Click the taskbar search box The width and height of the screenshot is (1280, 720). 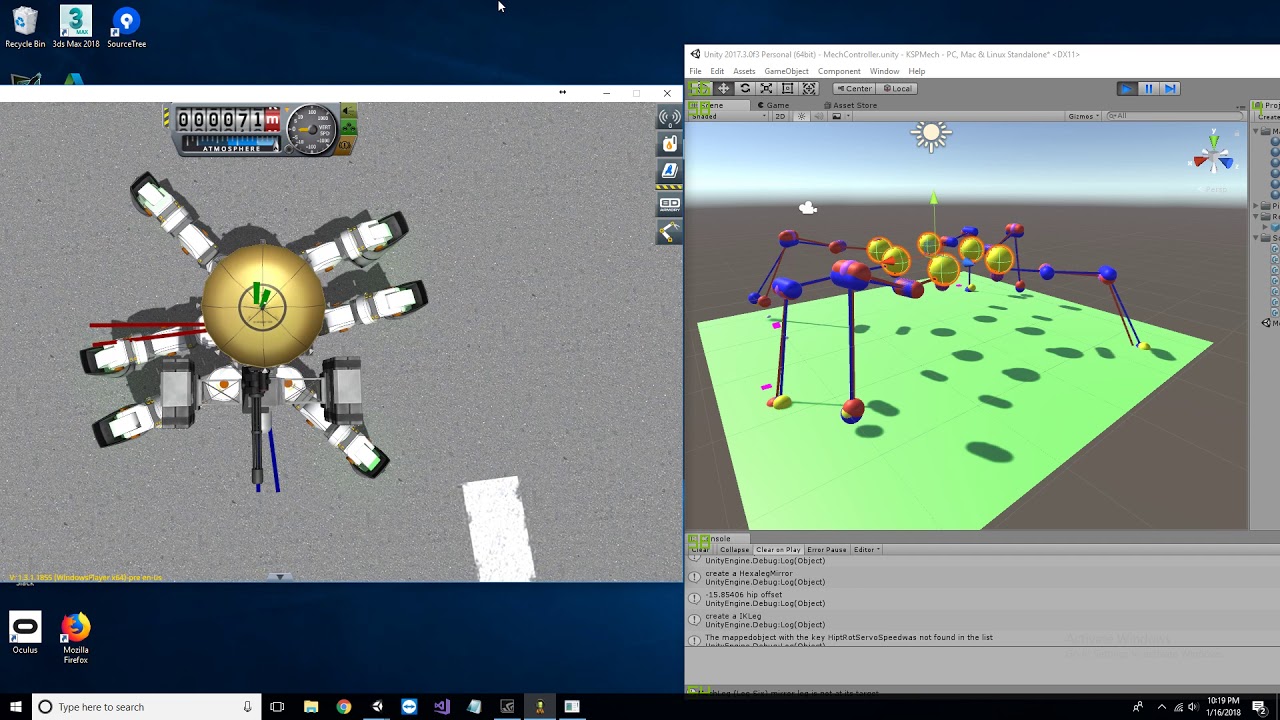(x=145, y=707)
